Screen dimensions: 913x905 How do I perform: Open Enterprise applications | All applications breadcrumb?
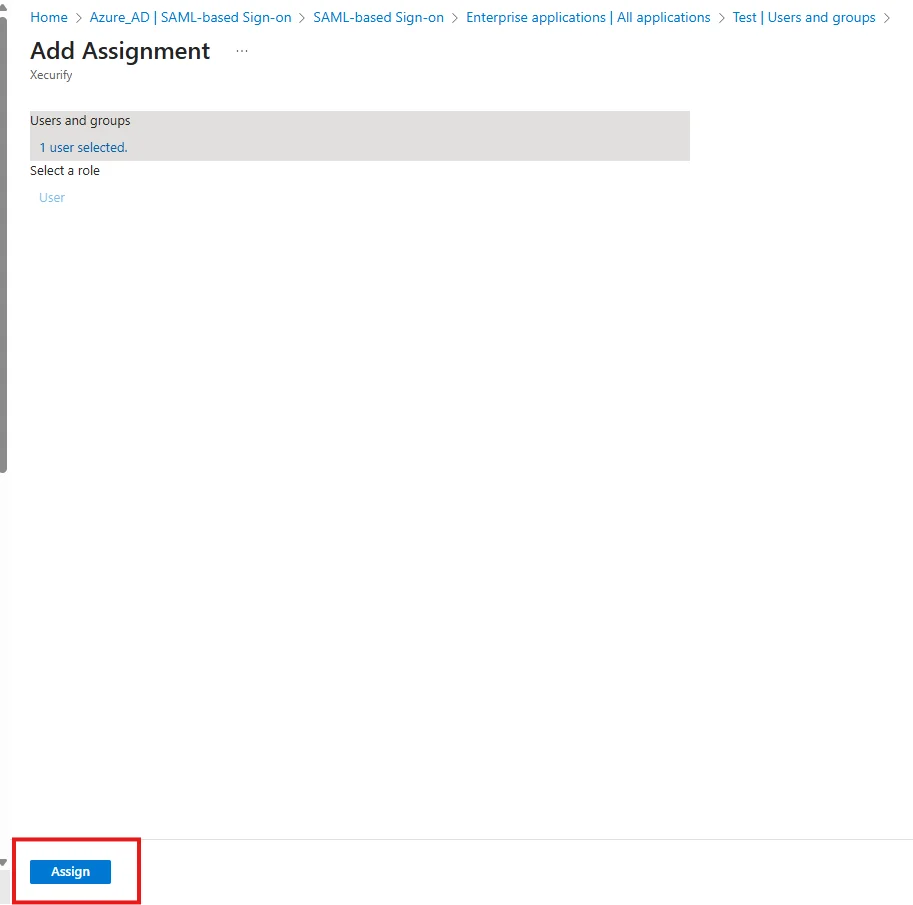[588, 17]
